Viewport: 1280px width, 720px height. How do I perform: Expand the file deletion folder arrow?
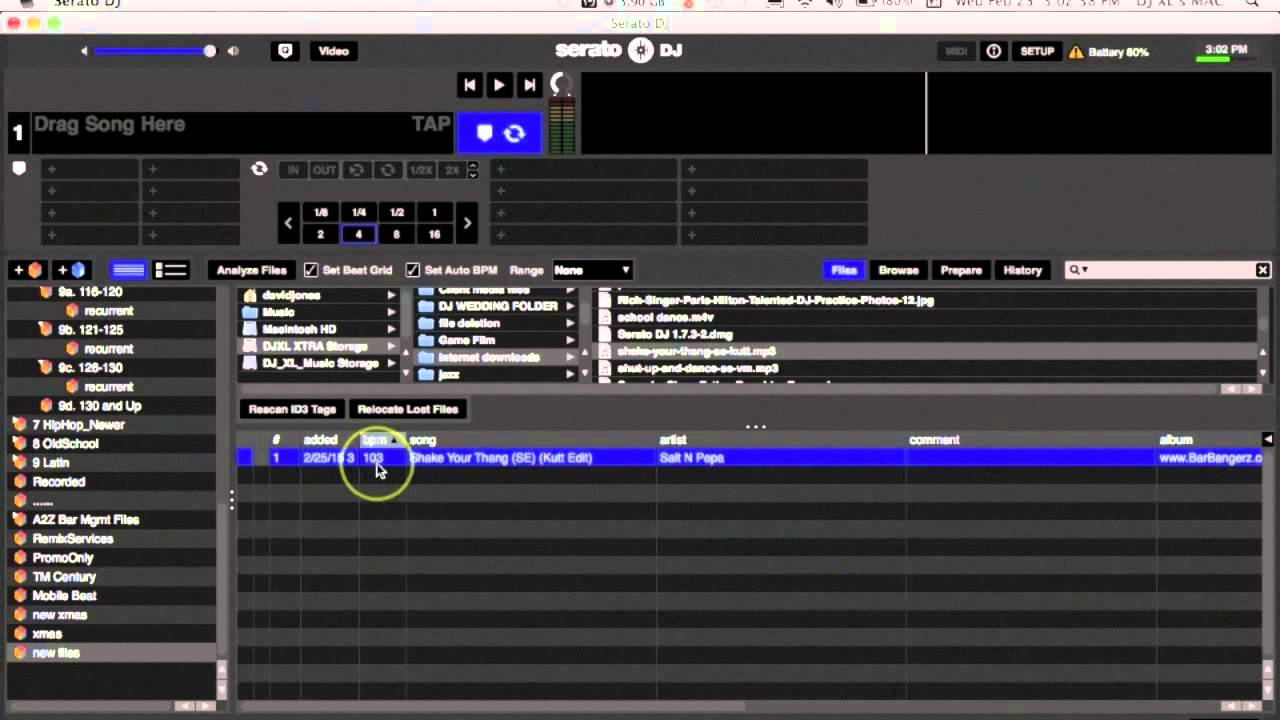pos(570,323)
